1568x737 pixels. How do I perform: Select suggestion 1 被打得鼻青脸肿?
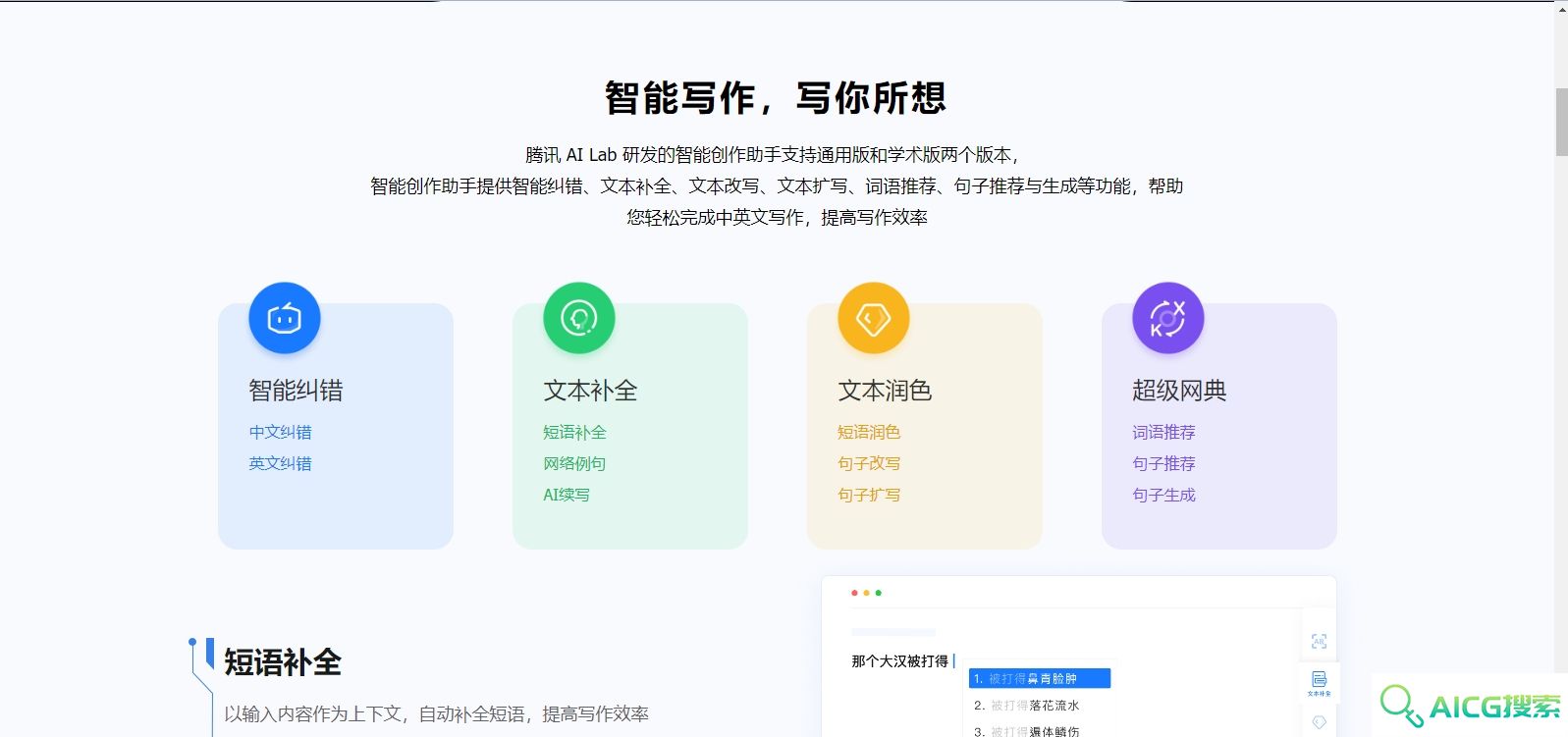1040,678
